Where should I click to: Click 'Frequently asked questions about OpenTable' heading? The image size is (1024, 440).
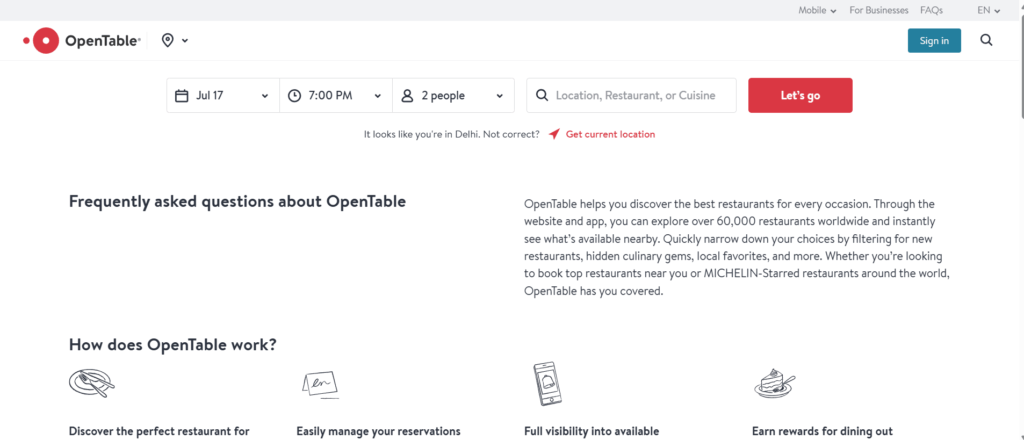tap(237, 201)
